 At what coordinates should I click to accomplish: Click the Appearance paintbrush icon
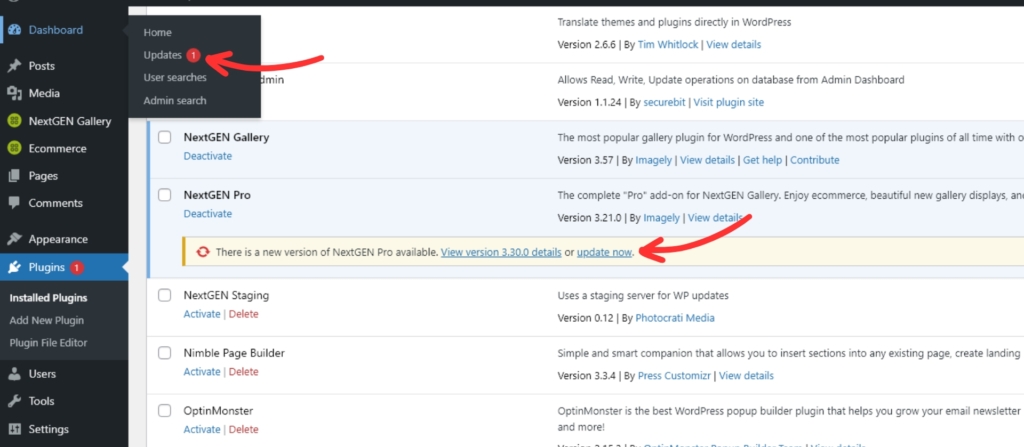pyautogui.click(x=14, y=239)
